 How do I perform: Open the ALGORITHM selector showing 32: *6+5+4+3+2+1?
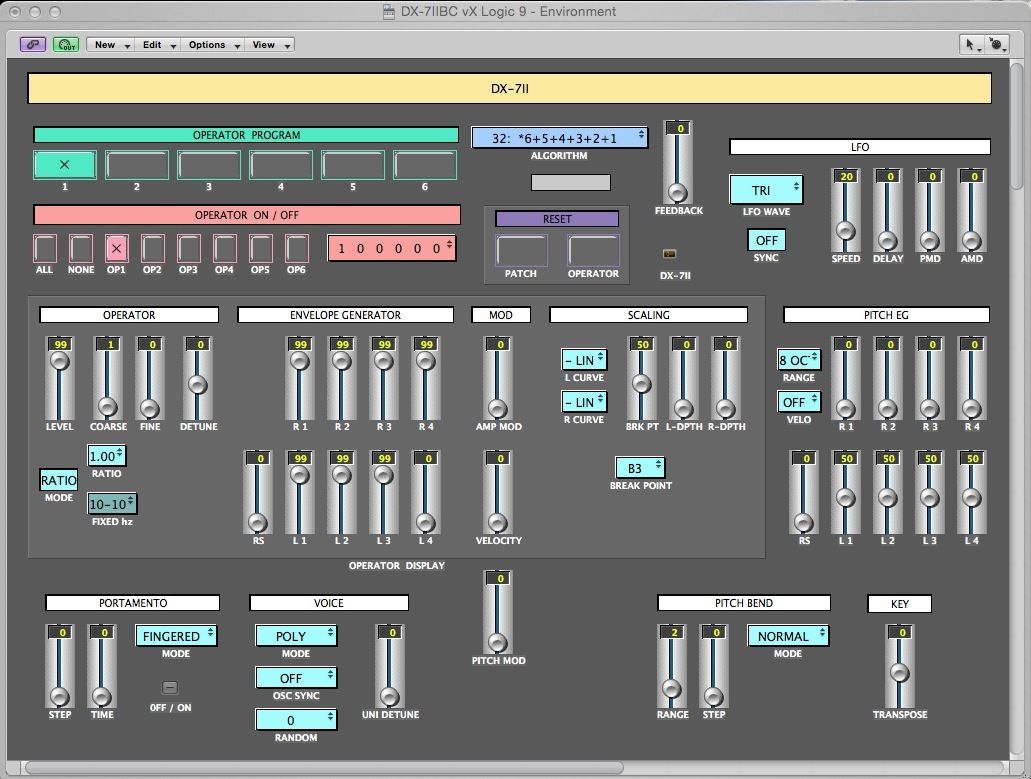(x=560, y=137)
